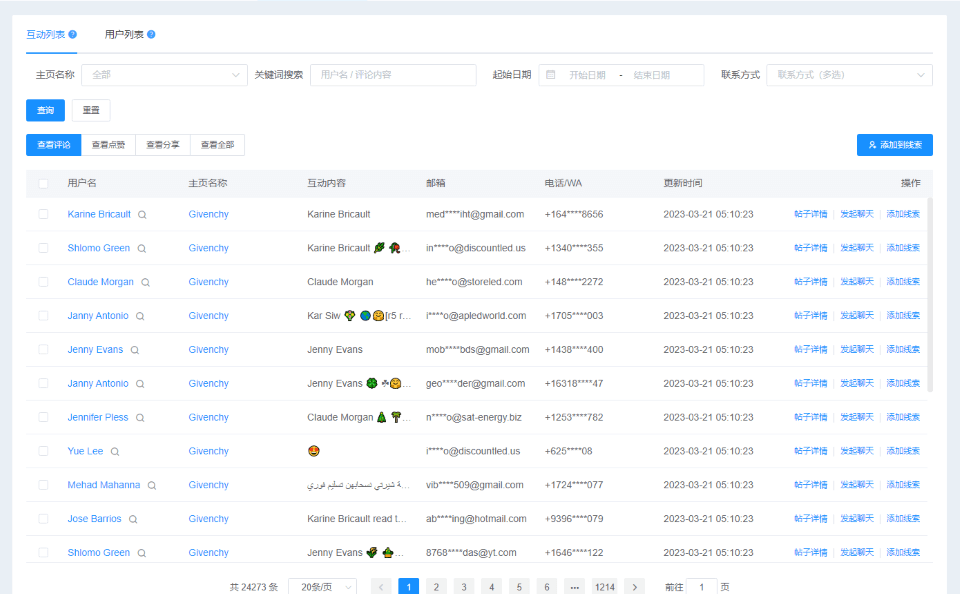Expand the 主页名称 dropdown
The width and height of the screenshot is (960, 594).
click(165, 75)
